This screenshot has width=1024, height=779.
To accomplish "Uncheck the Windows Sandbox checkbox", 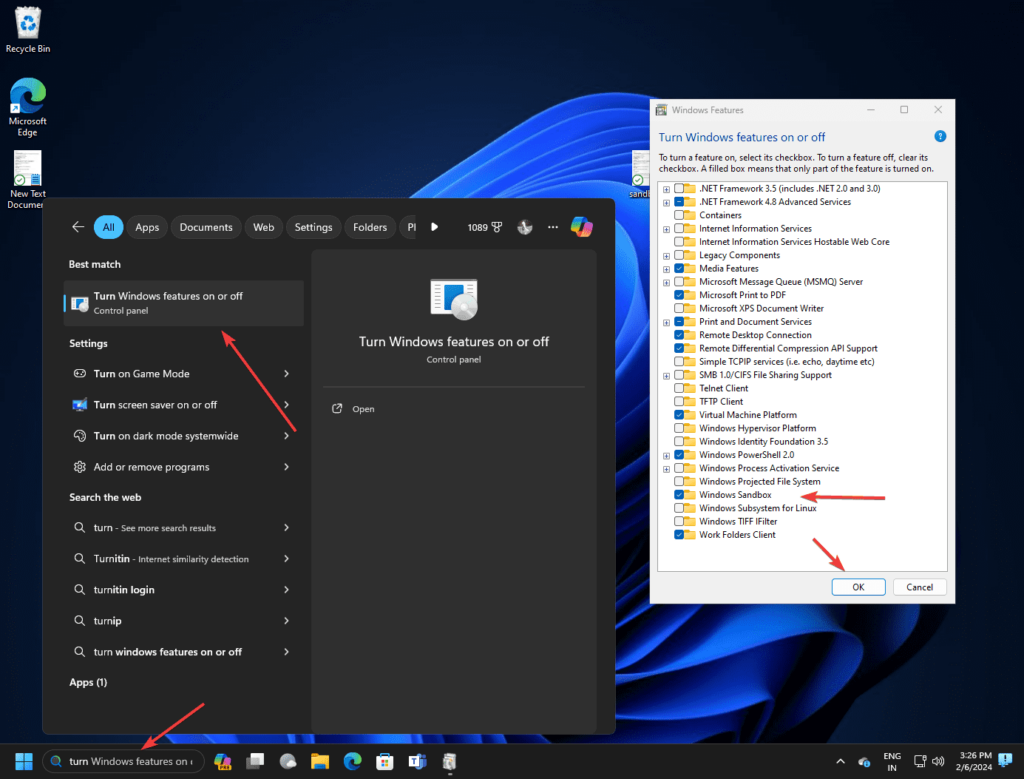I will pos(679,495).
